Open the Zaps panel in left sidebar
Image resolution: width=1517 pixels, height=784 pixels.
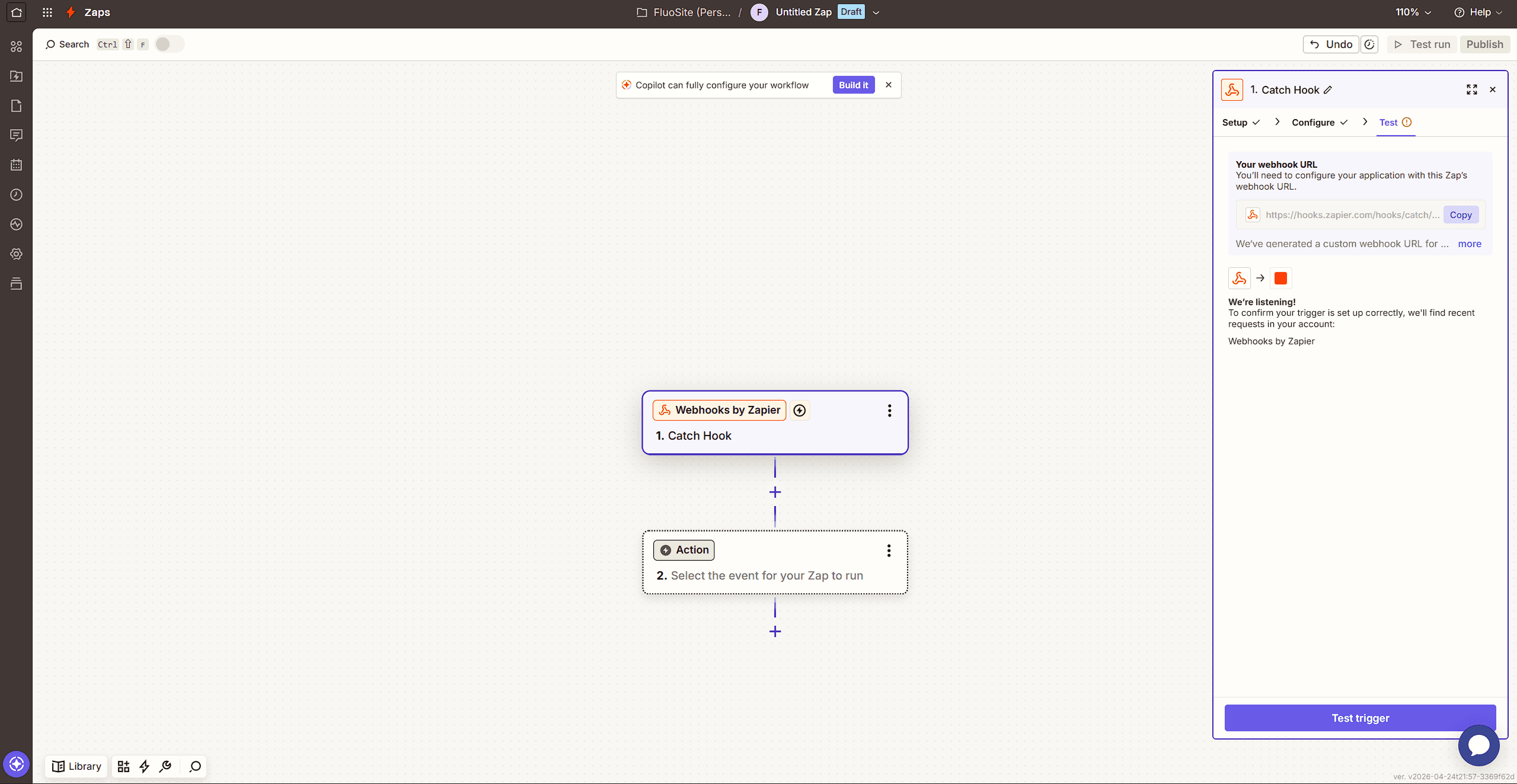click(x=16, y=76)
